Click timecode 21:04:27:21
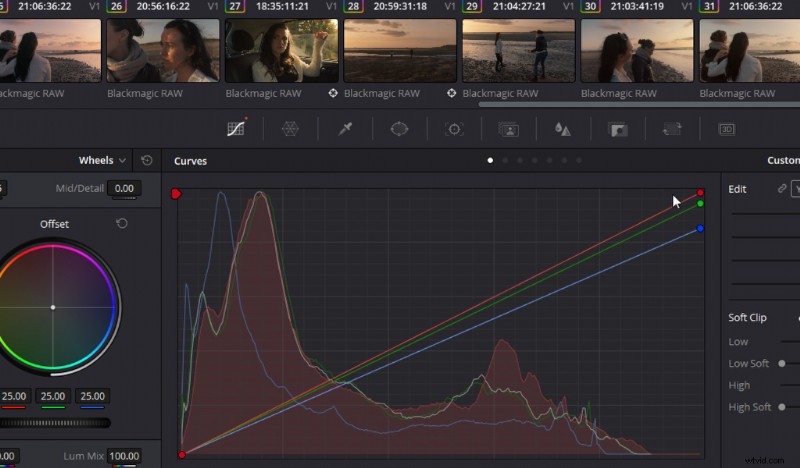Image resolution: width=800 pixels, height=468 pixels. point(519,6)
